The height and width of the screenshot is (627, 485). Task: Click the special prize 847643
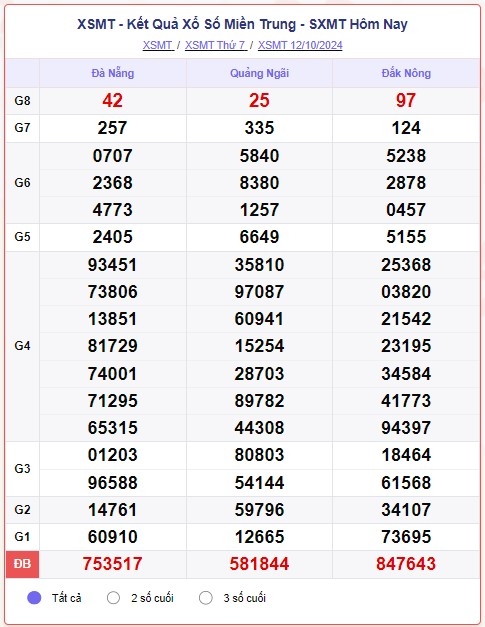pos(406,564)
